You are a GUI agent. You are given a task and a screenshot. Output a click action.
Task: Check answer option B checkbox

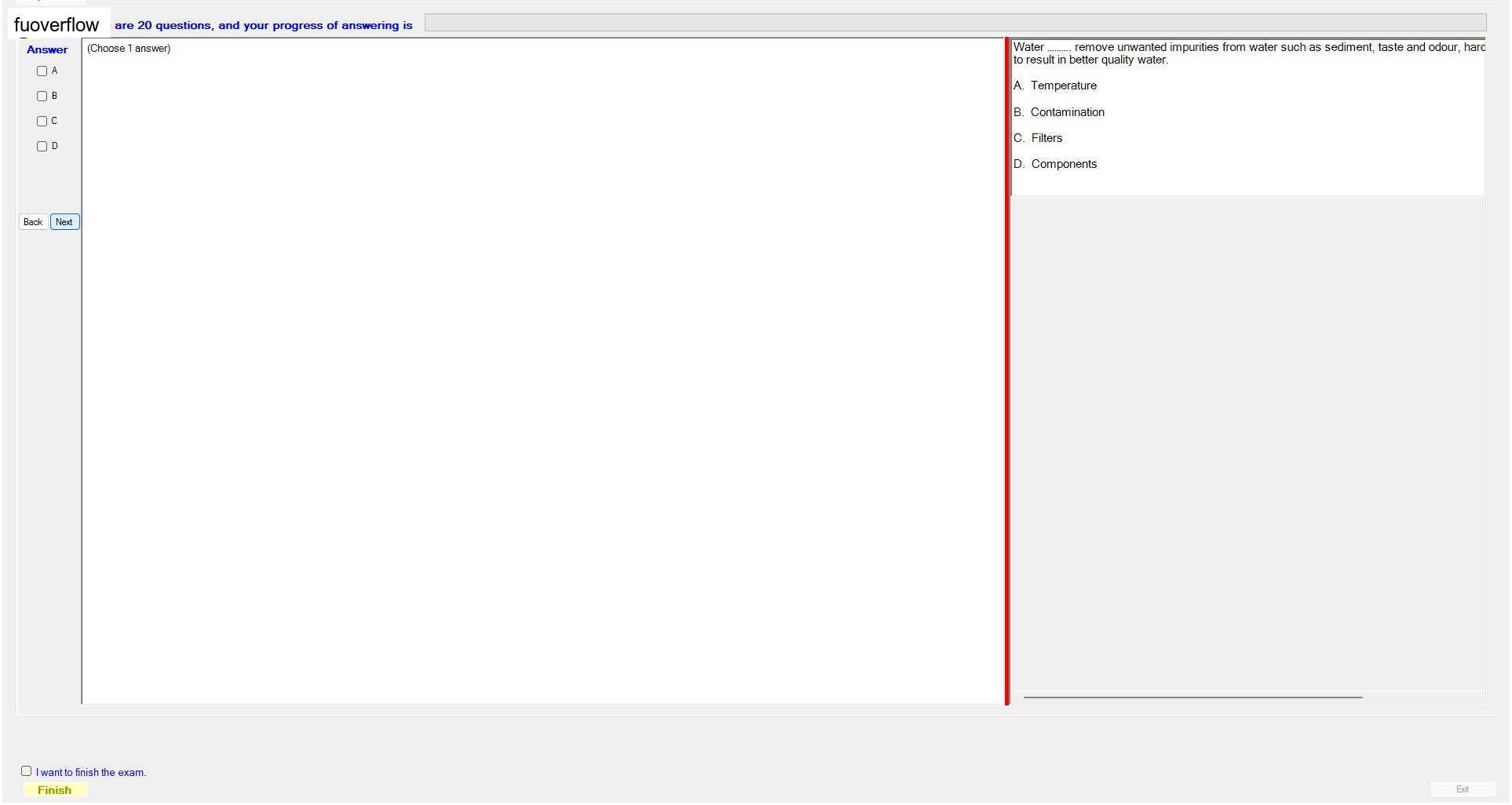42,97
